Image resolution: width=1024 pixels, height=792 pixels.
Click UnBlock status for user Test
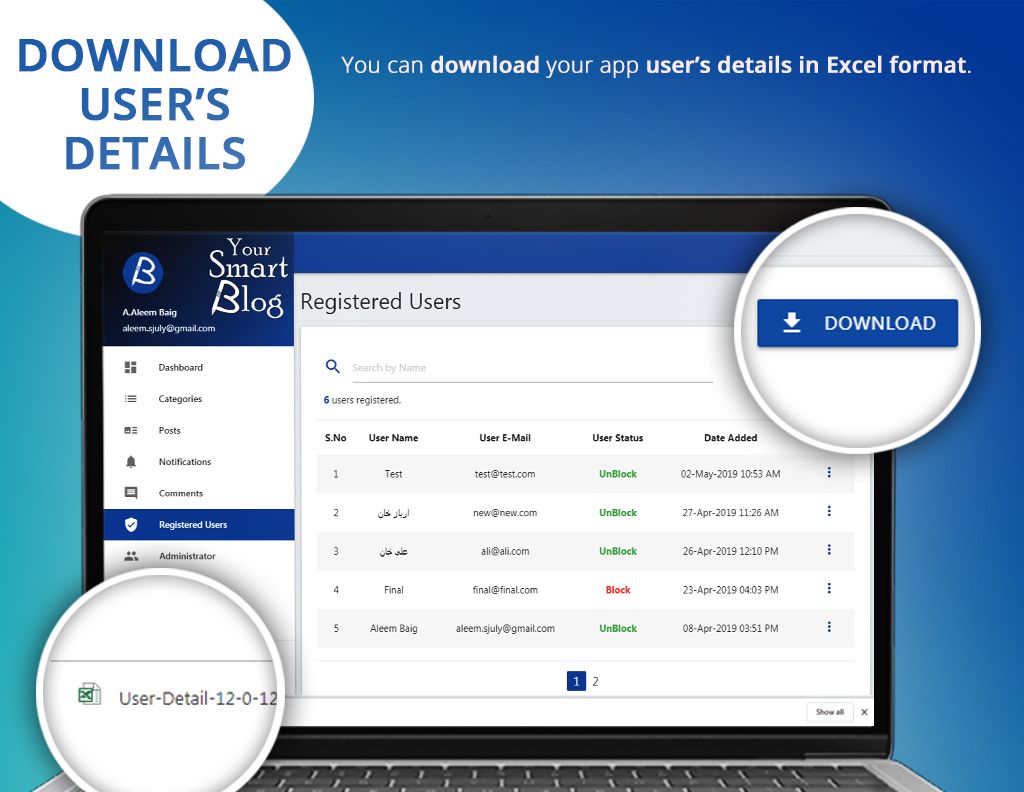pyautogui.click(x=618, y=474)
